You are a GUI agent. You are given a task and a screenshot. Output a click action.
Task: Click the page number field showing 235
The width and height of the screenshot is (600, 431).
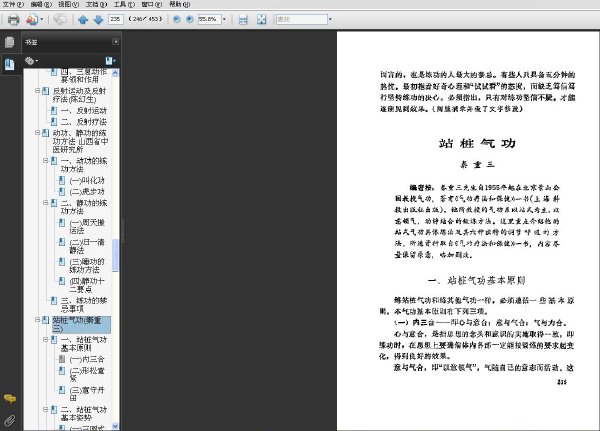tap(116, 19)
